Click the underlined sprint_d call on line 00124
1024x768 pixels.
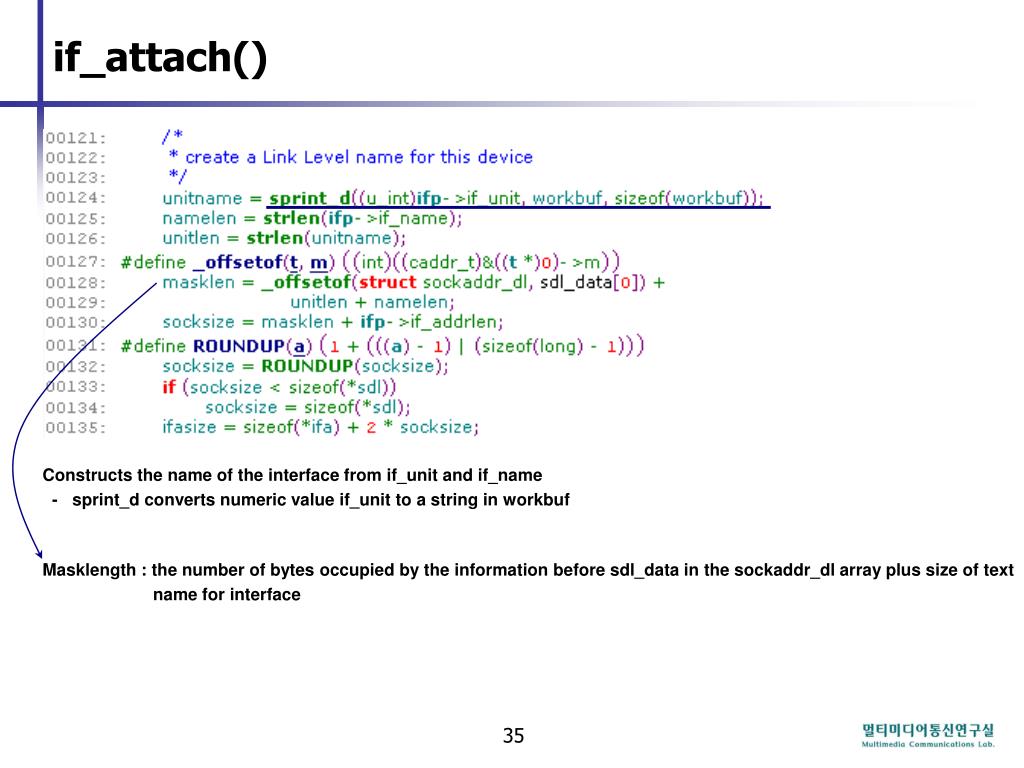[x=517, y=199]
